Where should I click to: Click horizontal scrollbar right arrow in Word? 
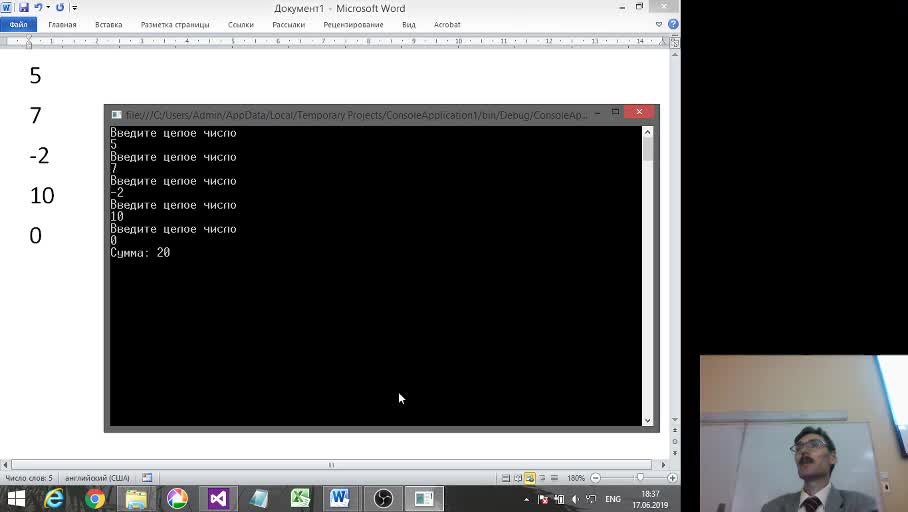click(x=664, y=465)
